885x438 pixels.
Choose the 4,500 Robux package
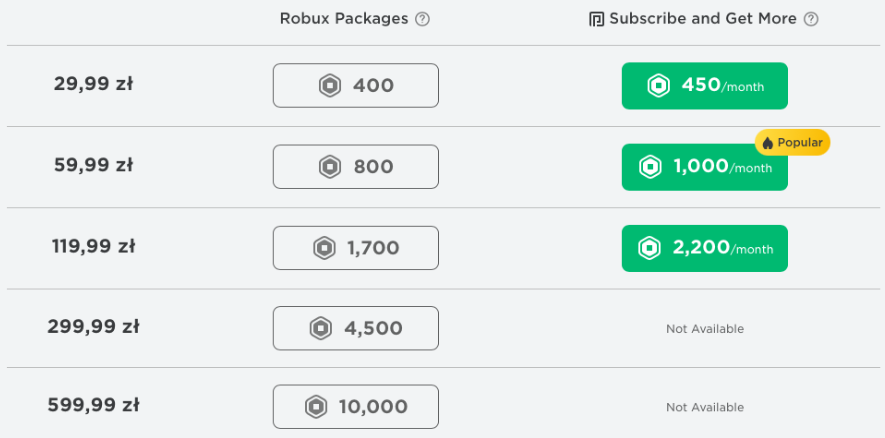tap(356, 328)
